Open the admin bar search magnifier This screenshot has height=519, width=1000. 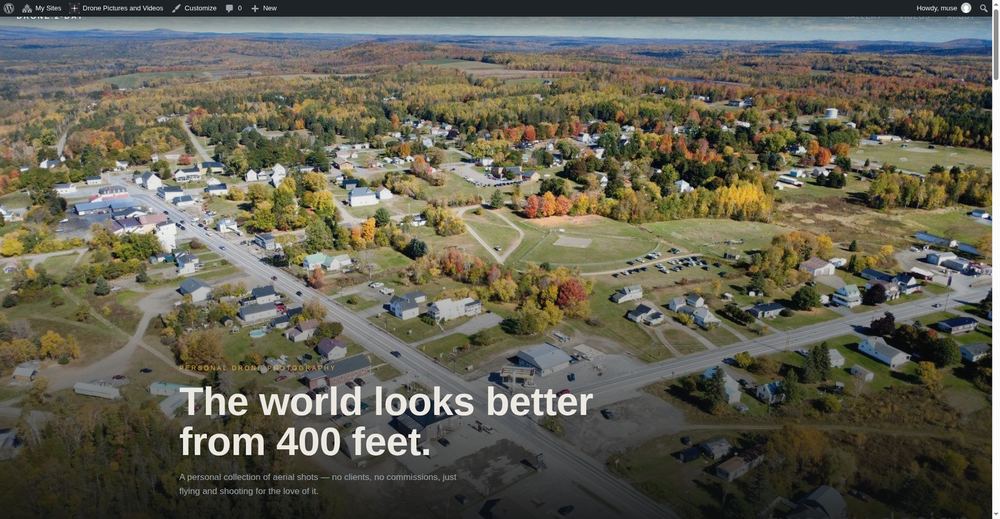[984, 8]
